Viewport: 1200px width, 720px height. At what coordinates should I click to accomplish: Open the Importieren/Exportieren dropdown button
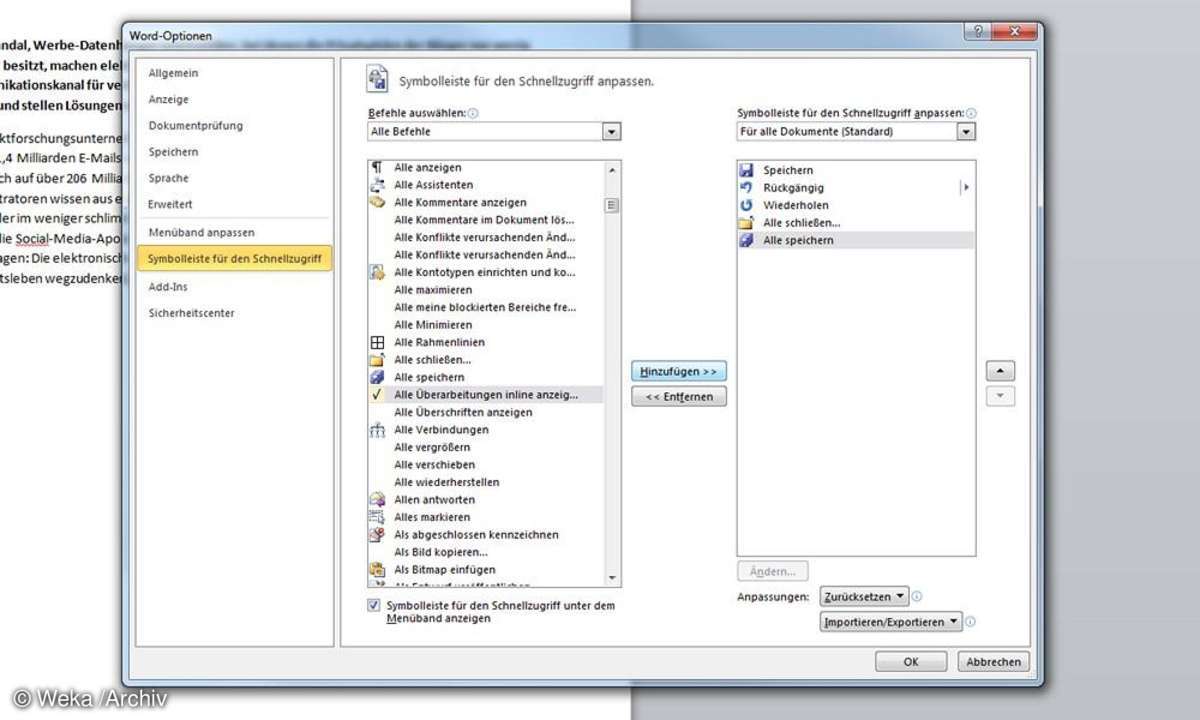[891, 622]
